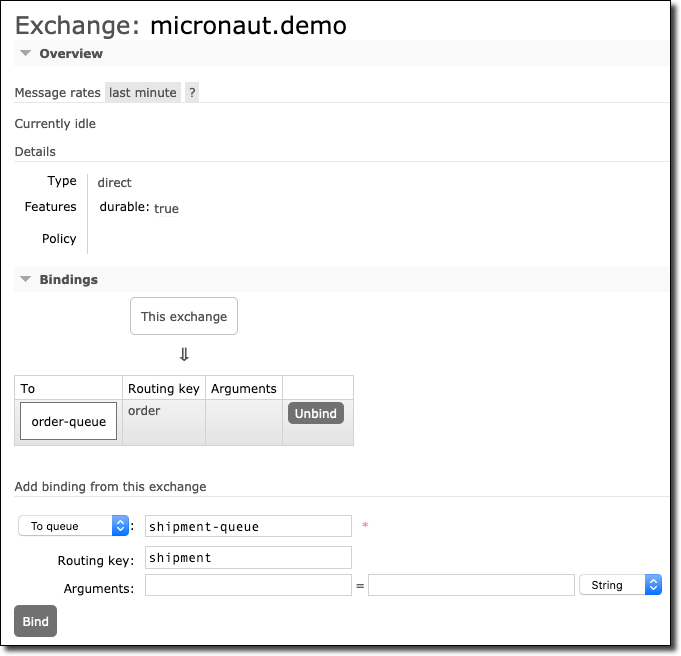
Task: Click the 'last minute' message rates range
Action: pos(143,93)
